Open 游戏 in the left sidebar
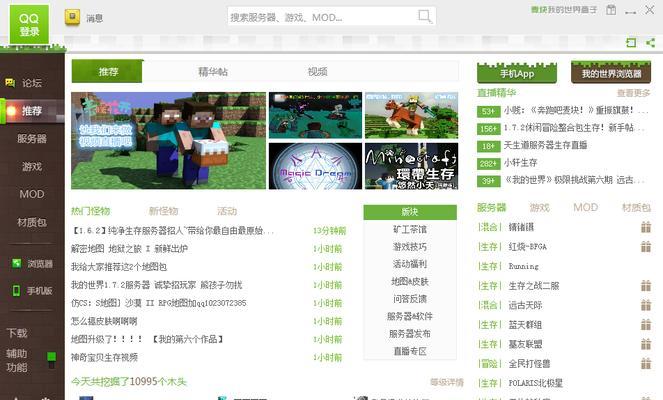 point(32,167)
